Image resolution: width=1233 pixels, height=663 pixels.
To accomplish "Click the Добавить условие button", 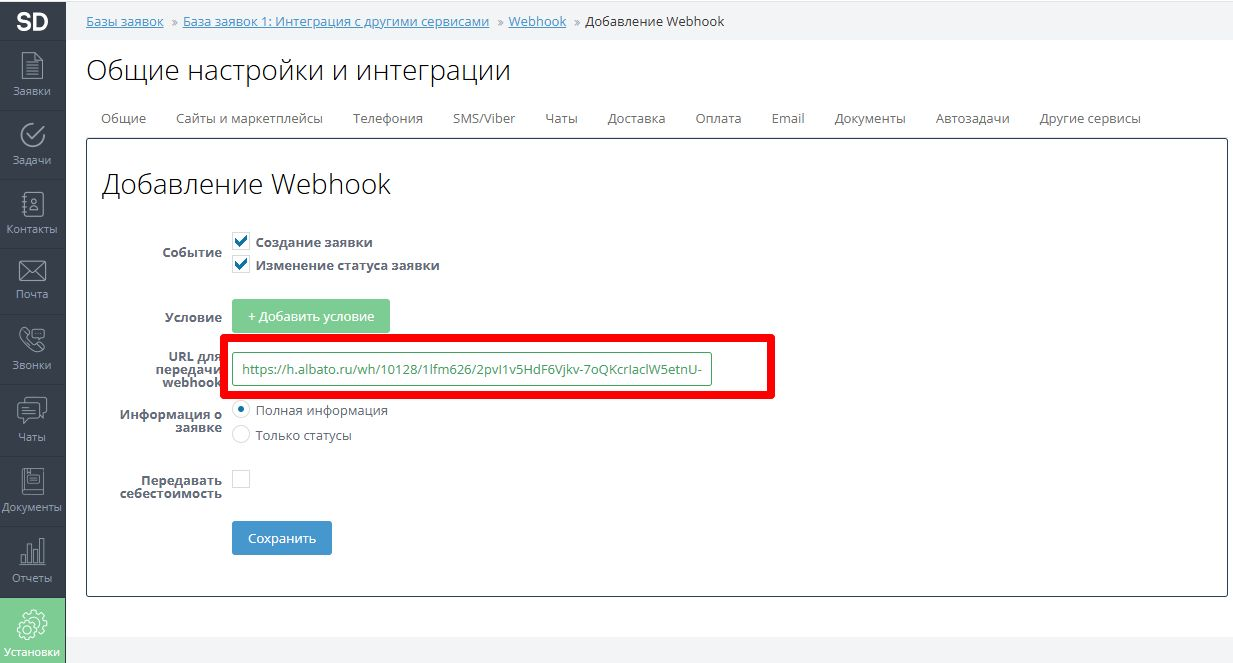I will point(310,316).
